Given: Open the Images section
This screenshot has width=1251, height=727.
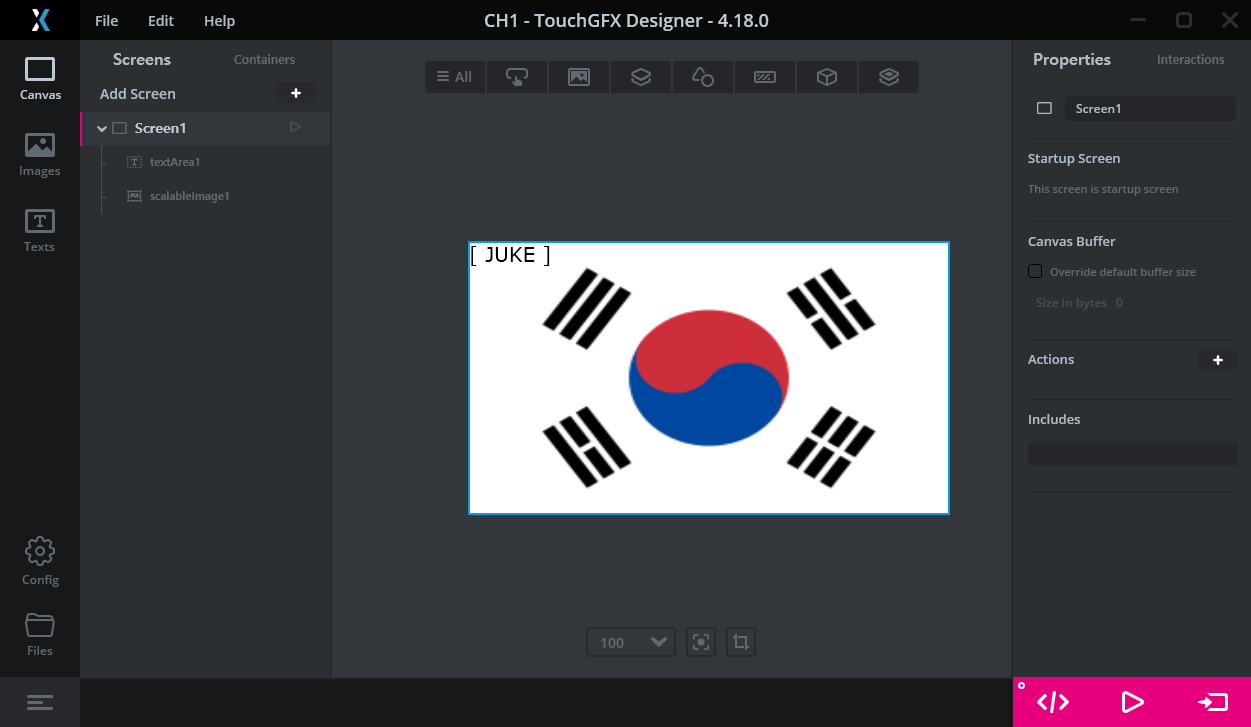Looking at the screenshot, I should tap(40, 155).
